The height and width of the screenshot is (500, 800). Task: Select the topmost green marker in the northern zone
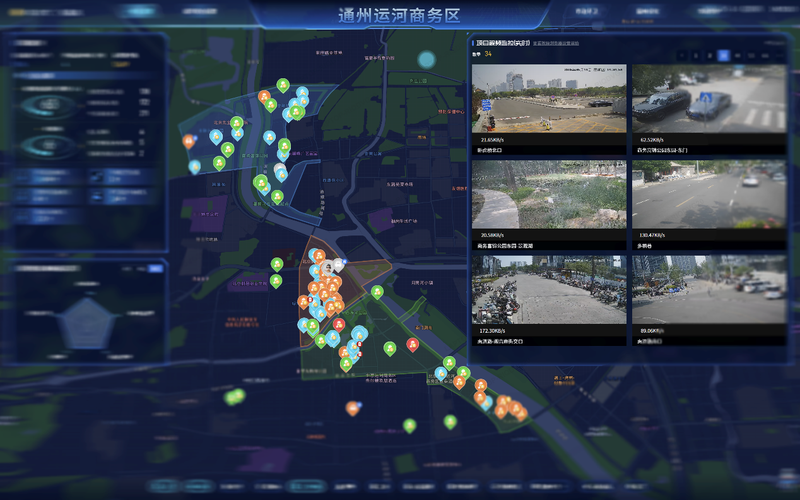click(283, 85)
